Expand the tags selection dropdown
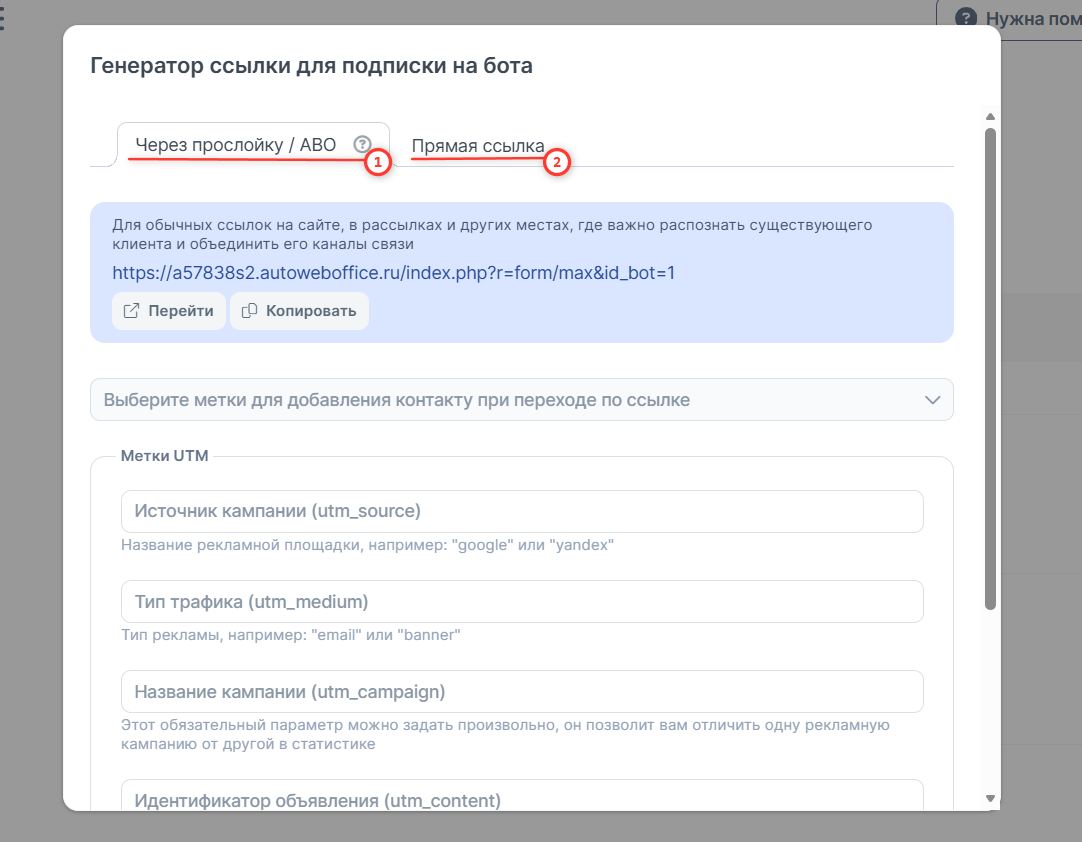 (522, 400)
